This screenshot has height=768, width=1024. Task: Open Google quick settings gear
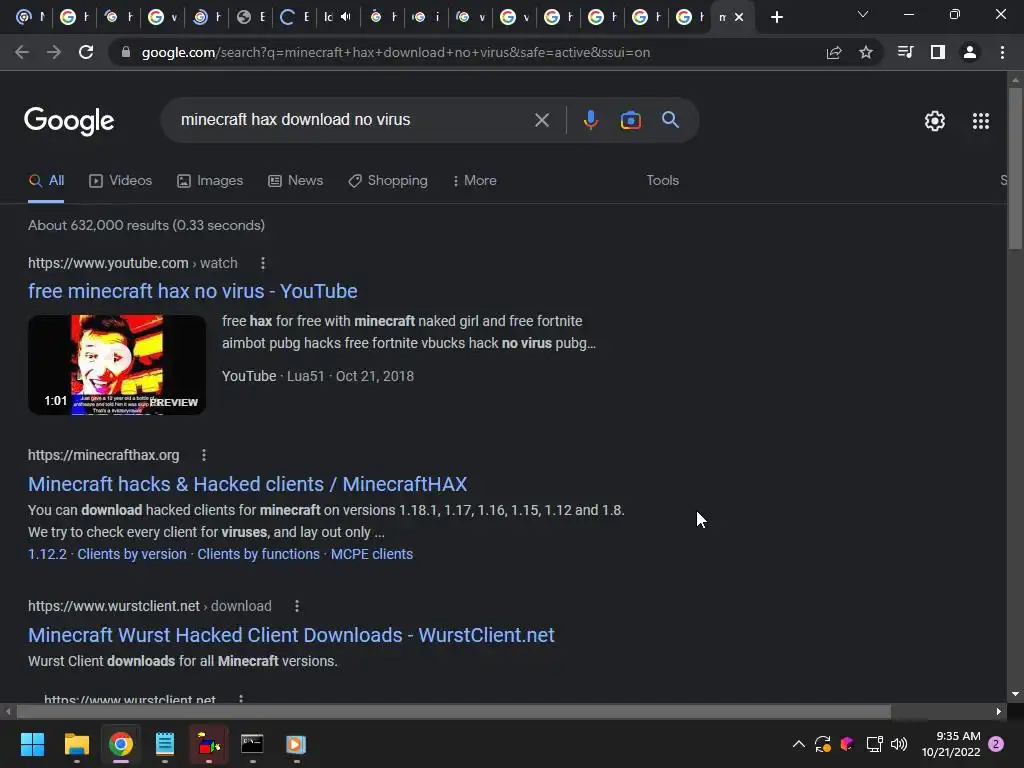935,121
